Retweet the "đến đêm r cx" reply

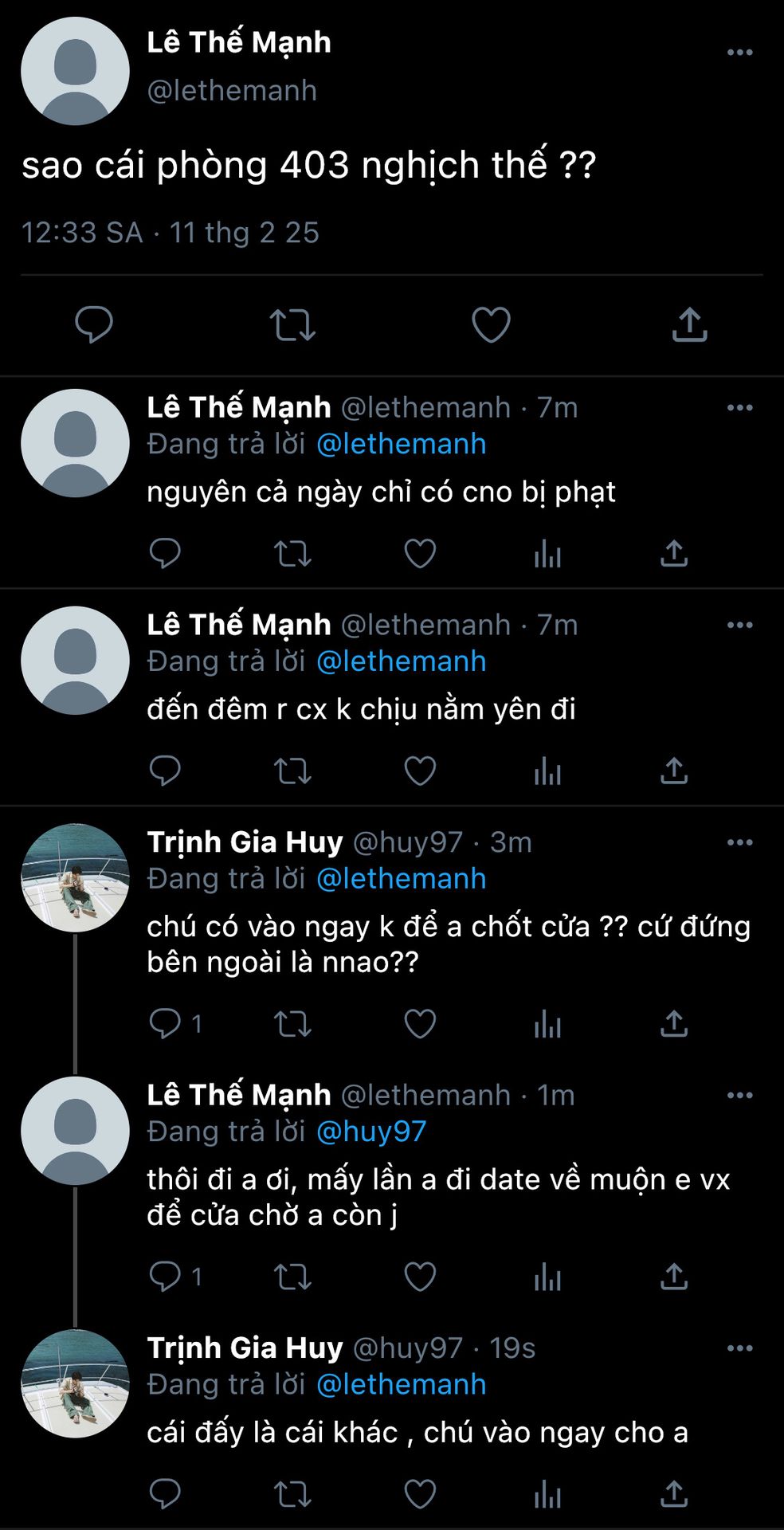(292, 771)
